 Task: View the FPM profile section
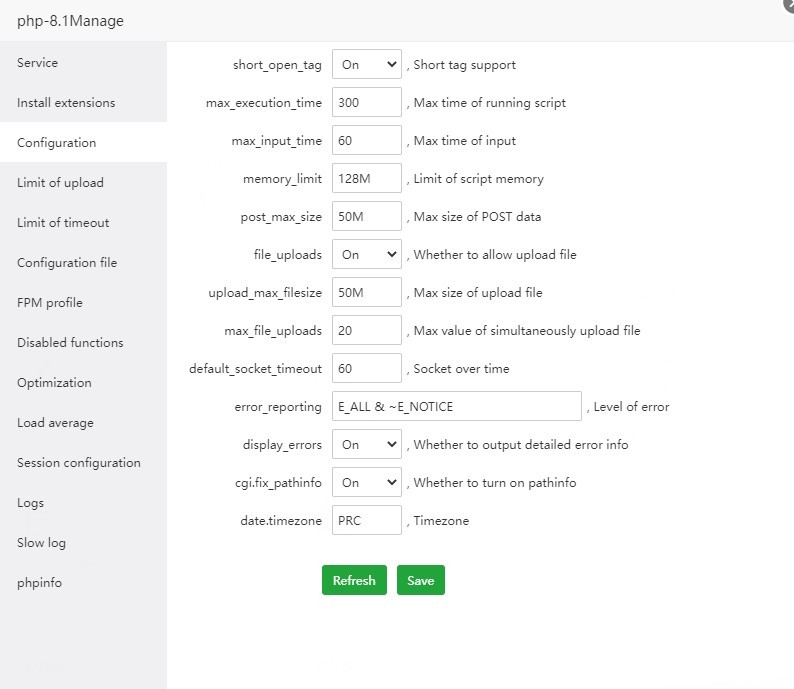50,303
